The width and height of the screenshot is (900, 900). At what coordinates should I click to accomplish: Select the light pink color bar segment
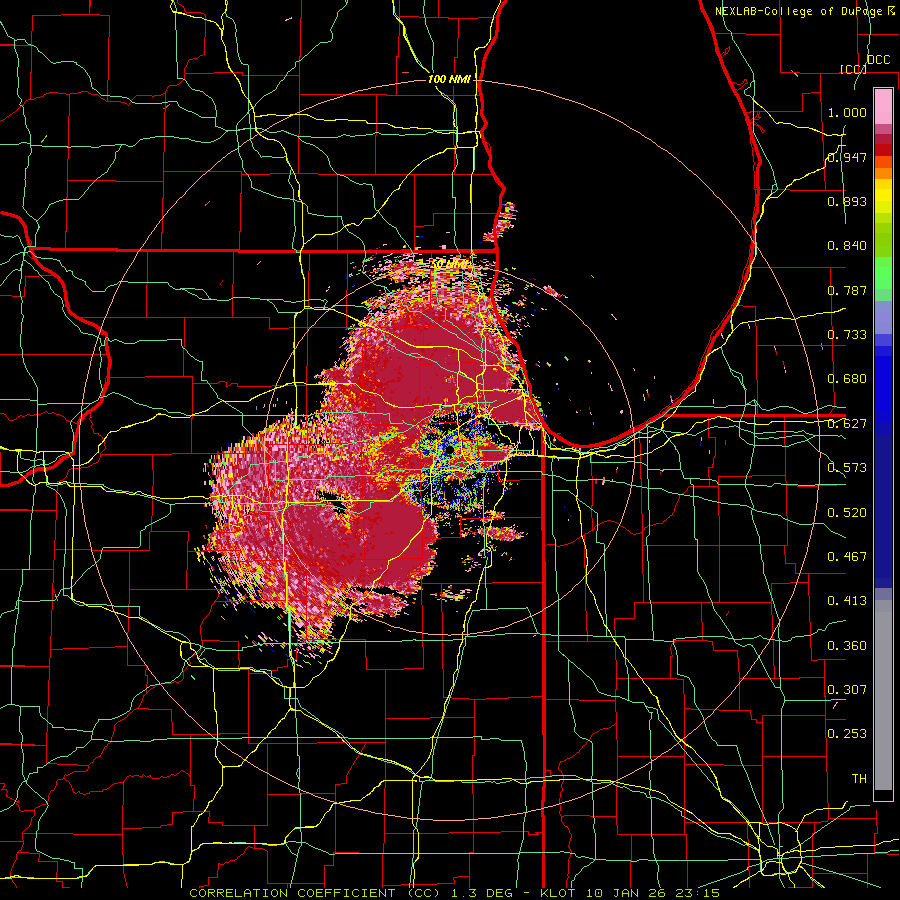883,107
